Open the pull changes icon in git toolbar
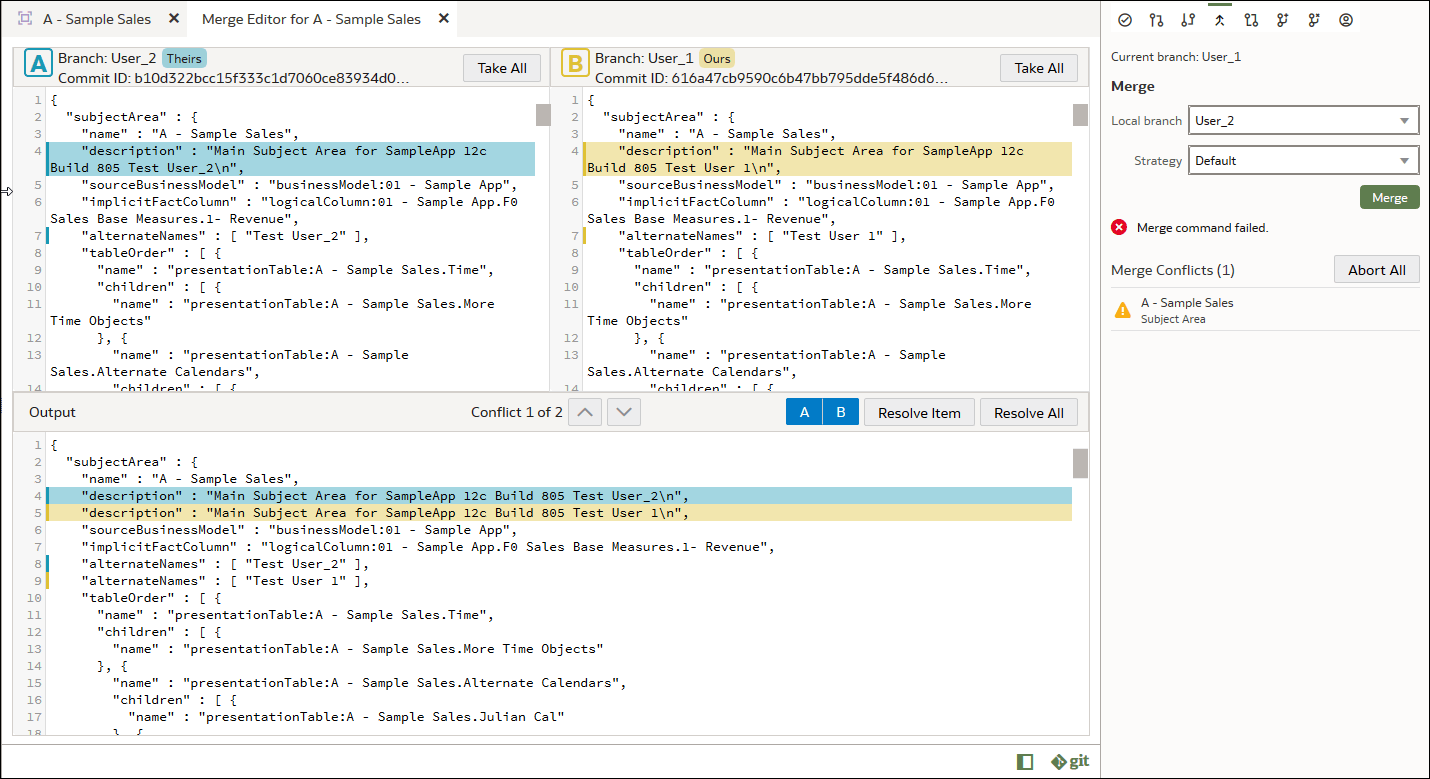Image resolution: width=1430 pixels, height=779 pixels. tap(1188, 19)
